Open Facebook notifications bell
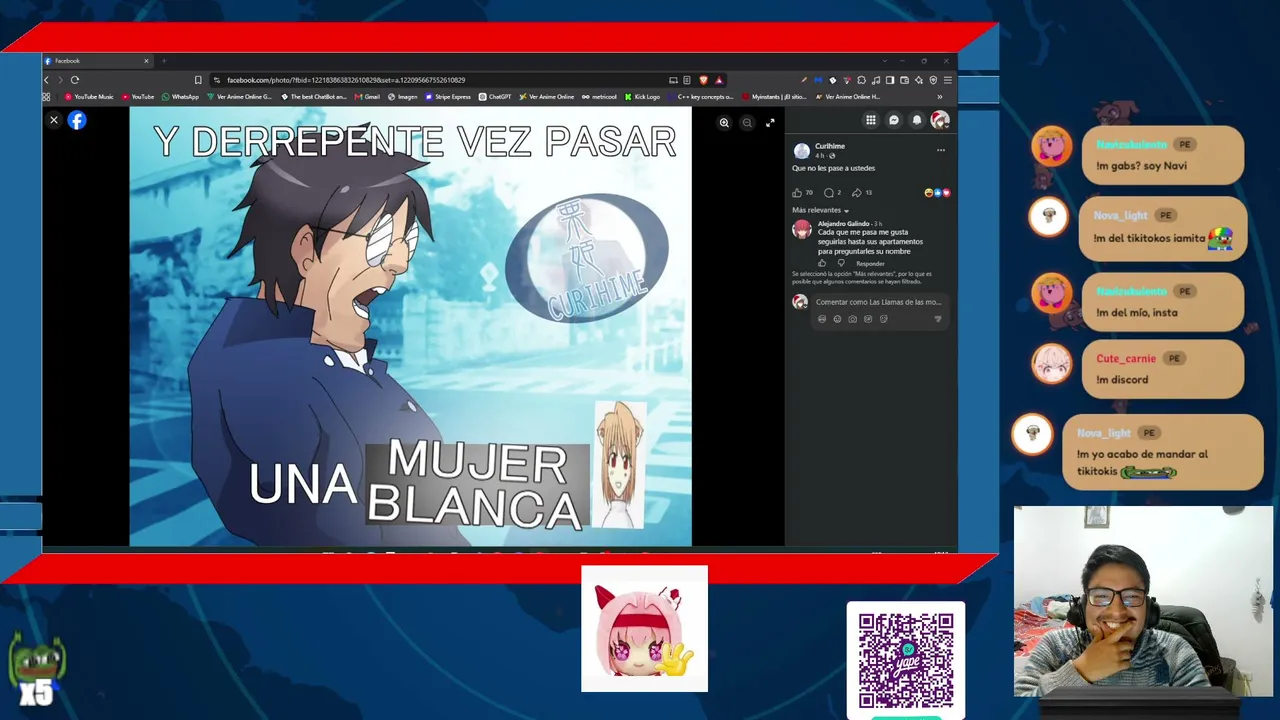1280x720 pixels. (917, 120)
